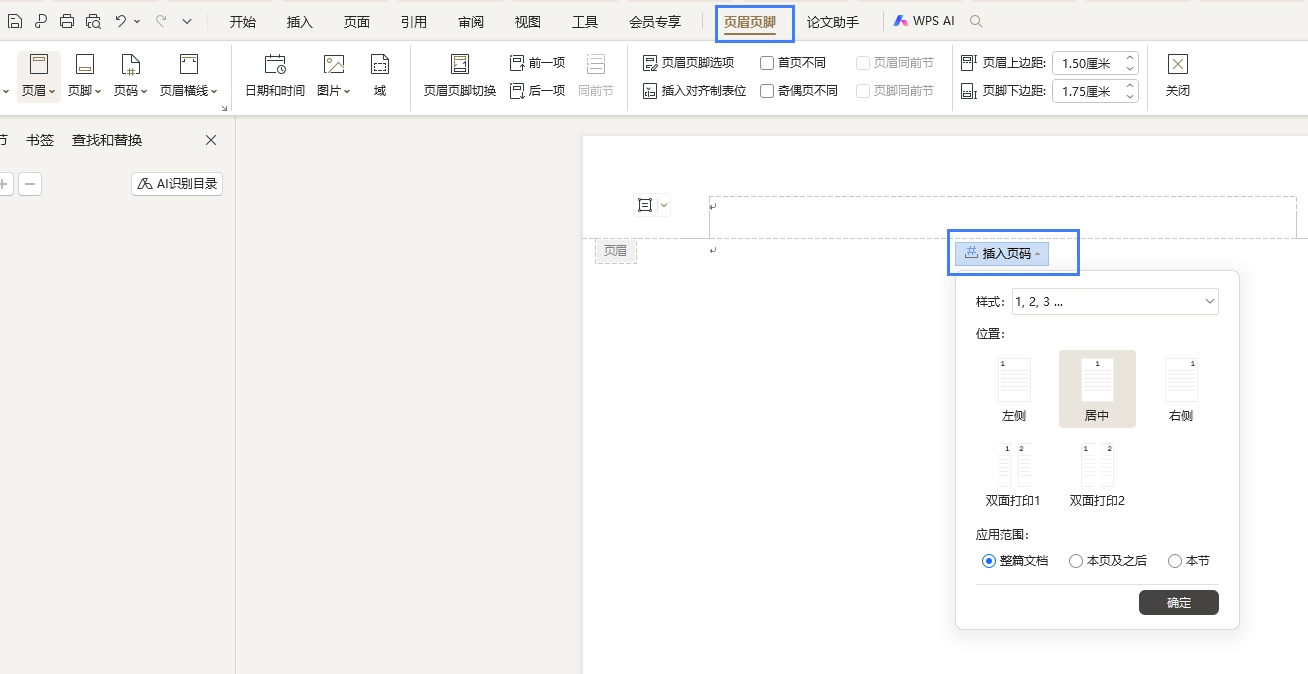Go to 后一项 next item
1308x674 pixels.
coord(538,91)
